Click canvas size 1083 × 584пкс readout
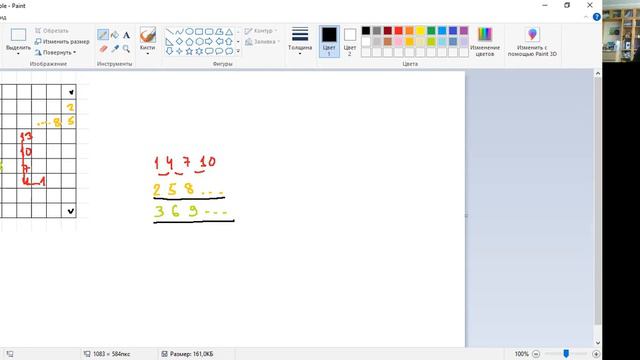Viewport: 640px width, 360px height. pyautogui.click(x=107, y=354)
